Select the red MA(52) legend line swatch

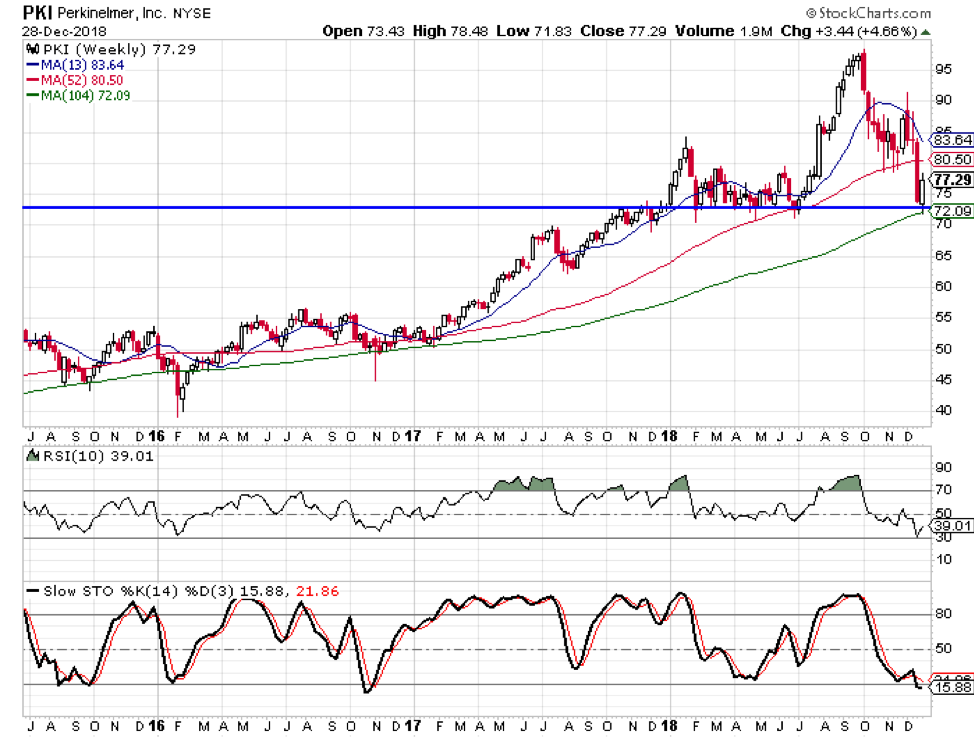tap(32, 80)
